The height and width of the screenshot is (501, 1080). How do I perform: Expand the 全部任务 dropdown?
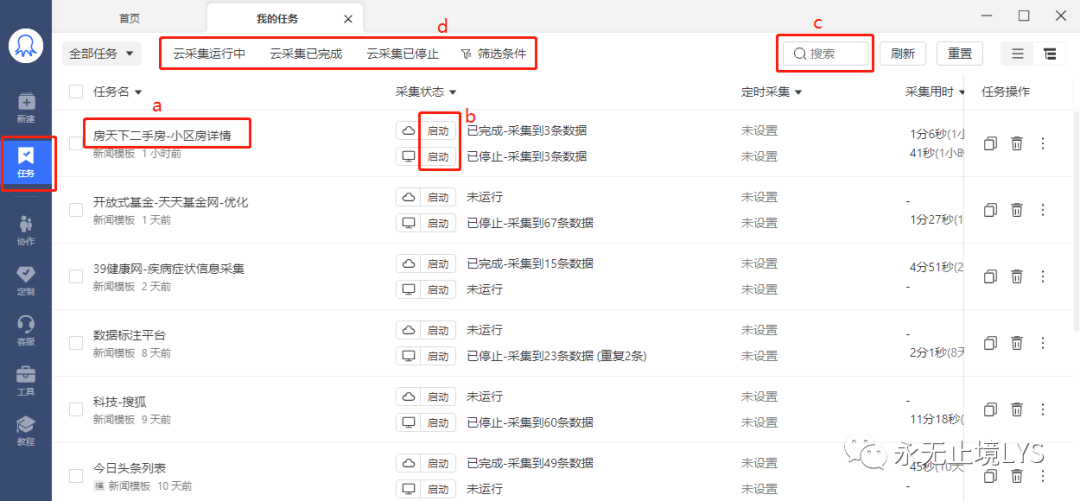[x=101, y=54]
